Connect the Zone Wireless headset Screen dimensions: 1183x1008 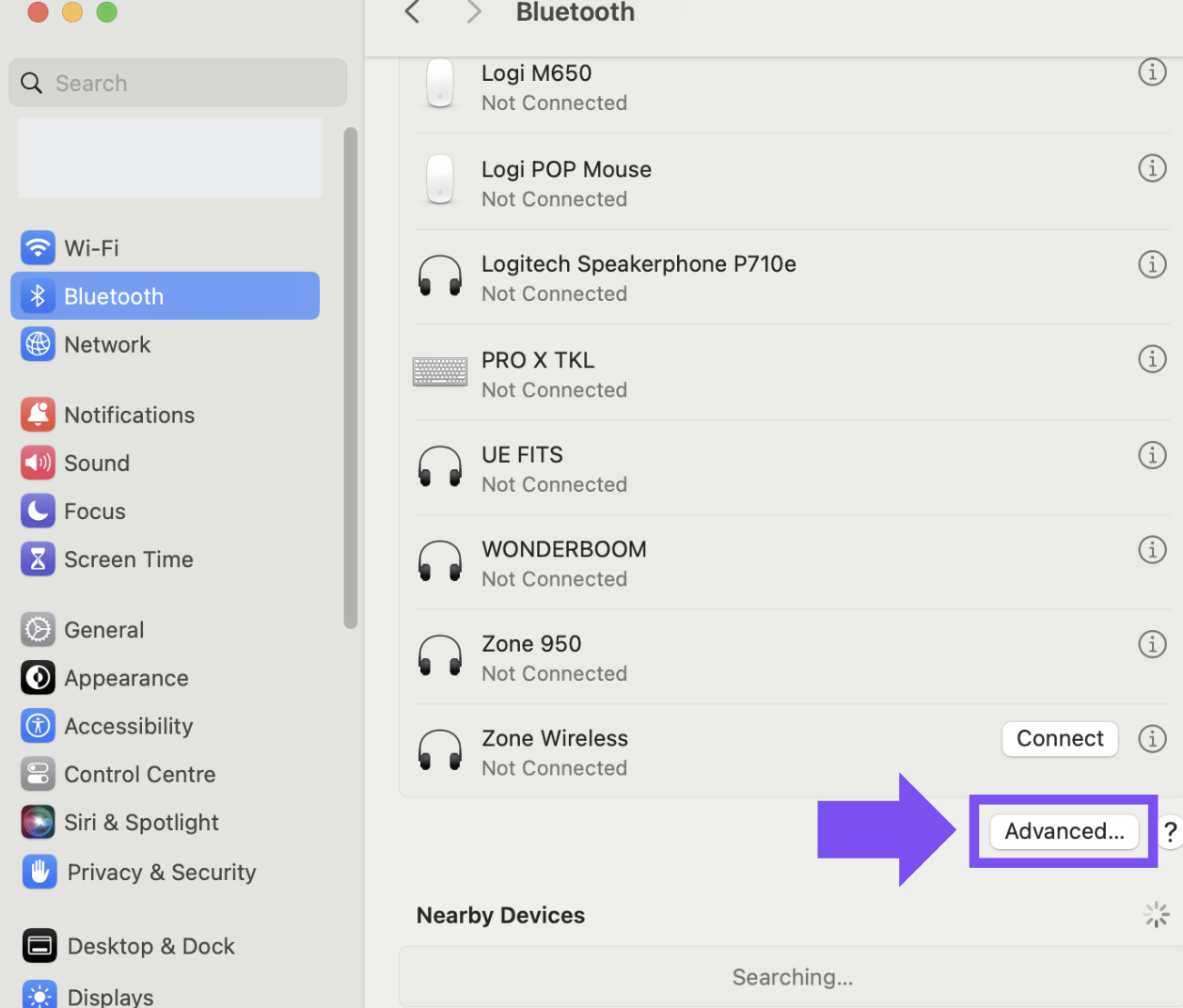(x=1060, y=739)
